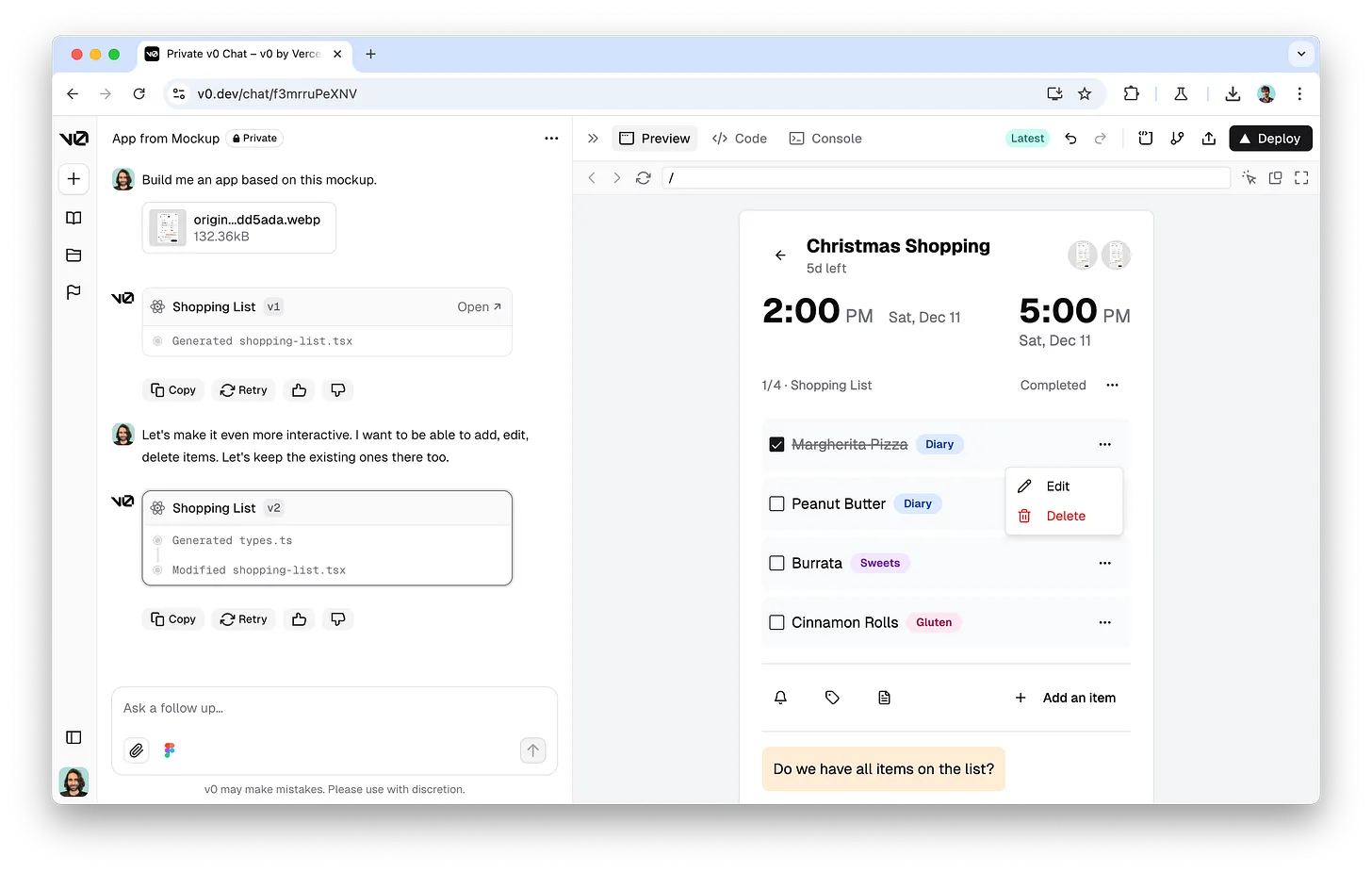
Task: Check the Peanut Butter checkbox
Action: (x=776, y=503)
